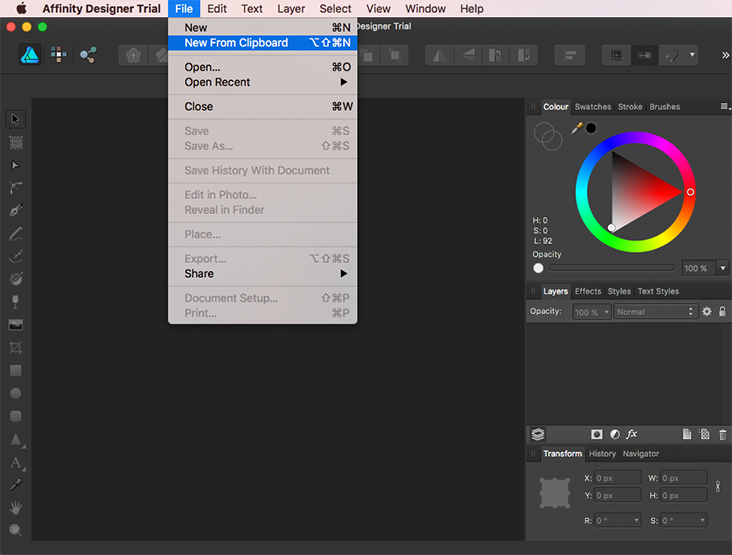The width and height of the screenshot is (732, 555).
Task: Select the Fill gradient tool
Action: [x=16, y=279]
